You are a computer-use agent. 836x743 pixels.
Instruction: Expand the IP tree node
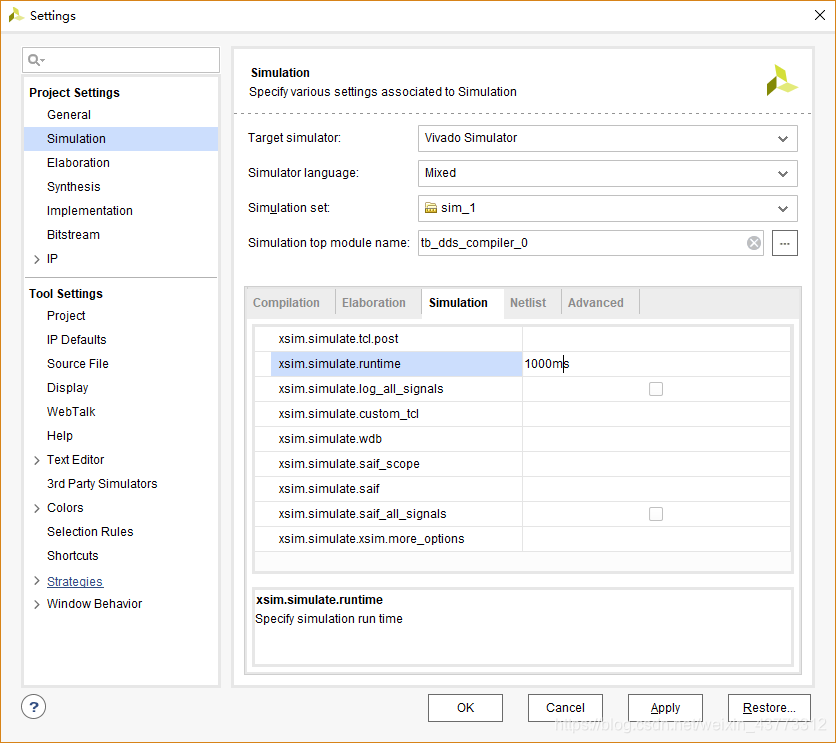[x=37, y=260]
